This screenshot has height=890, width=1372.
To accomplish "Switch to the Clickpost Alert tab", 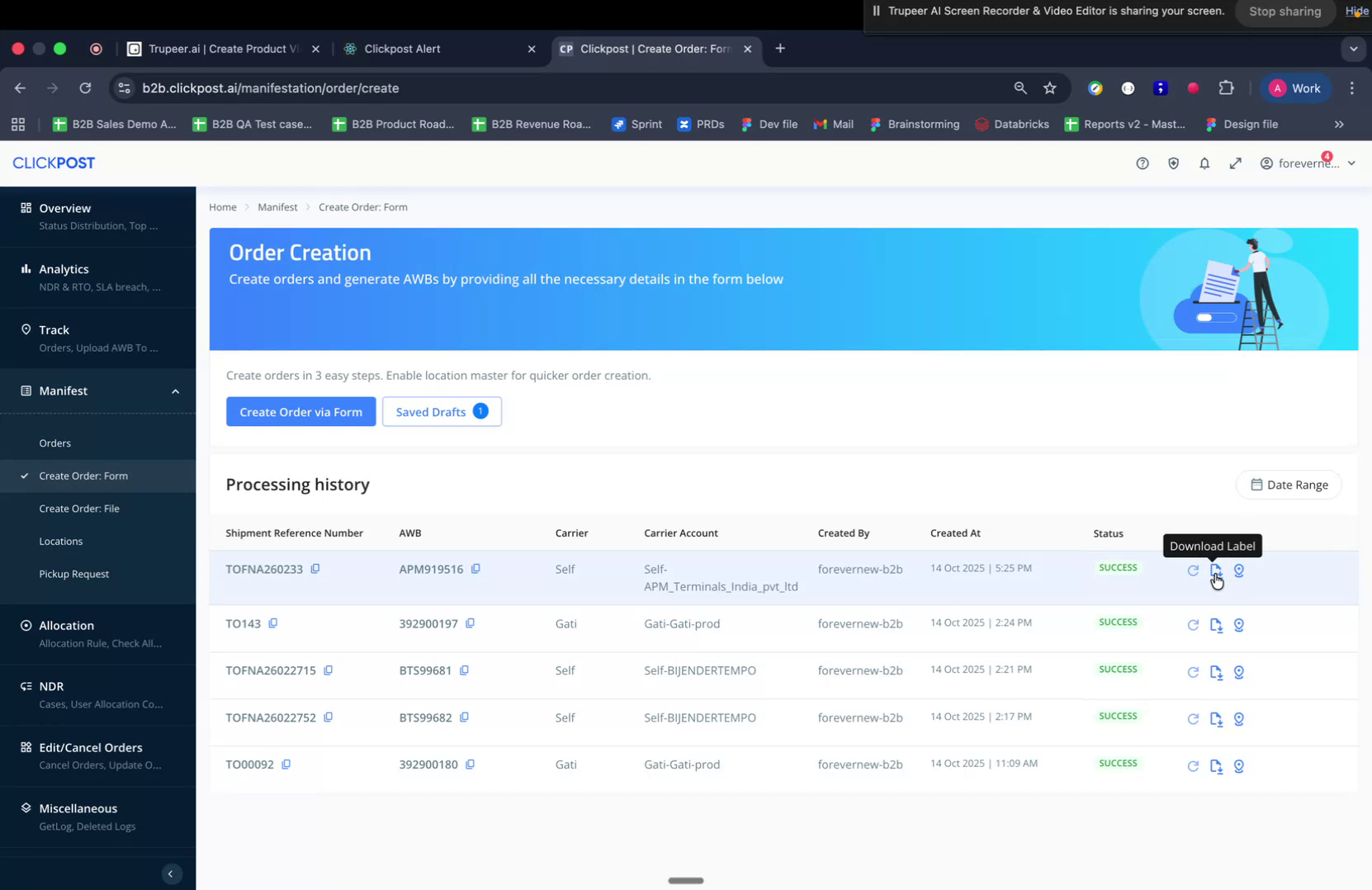I will pos(404,49).
